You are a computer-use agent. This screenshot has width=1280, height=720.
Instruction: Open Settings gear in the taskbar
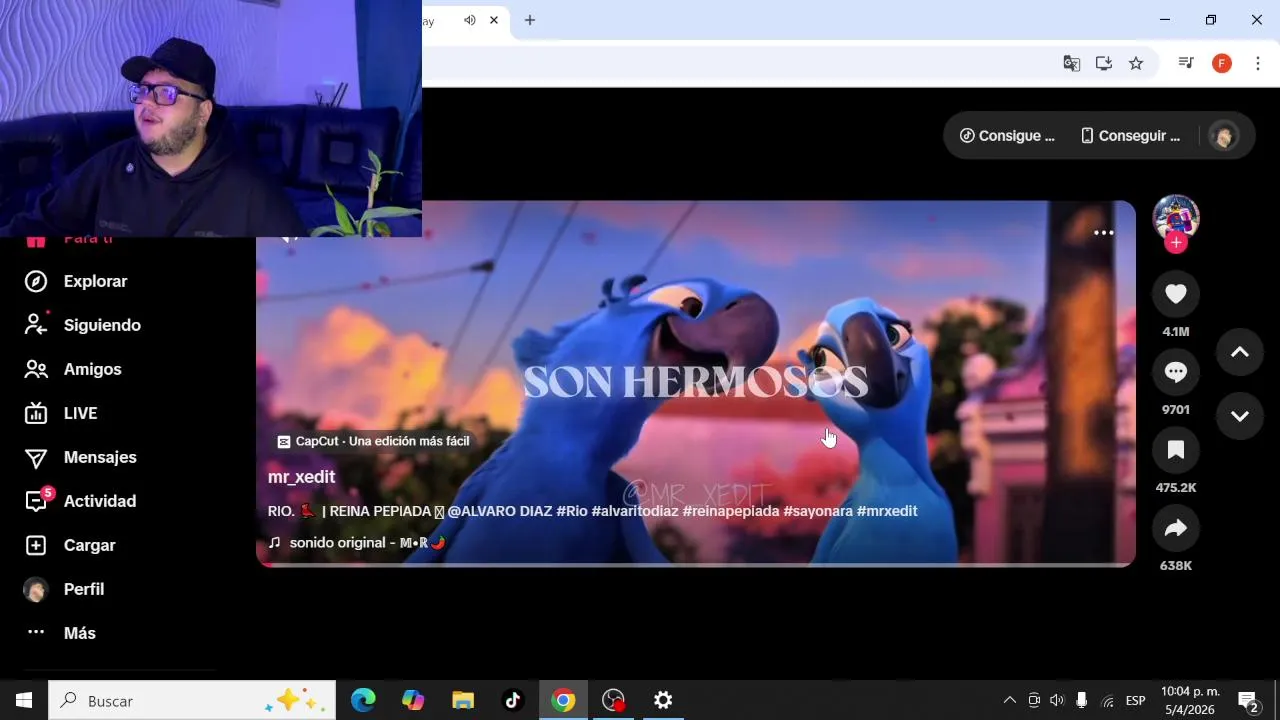tap(663, 700)
